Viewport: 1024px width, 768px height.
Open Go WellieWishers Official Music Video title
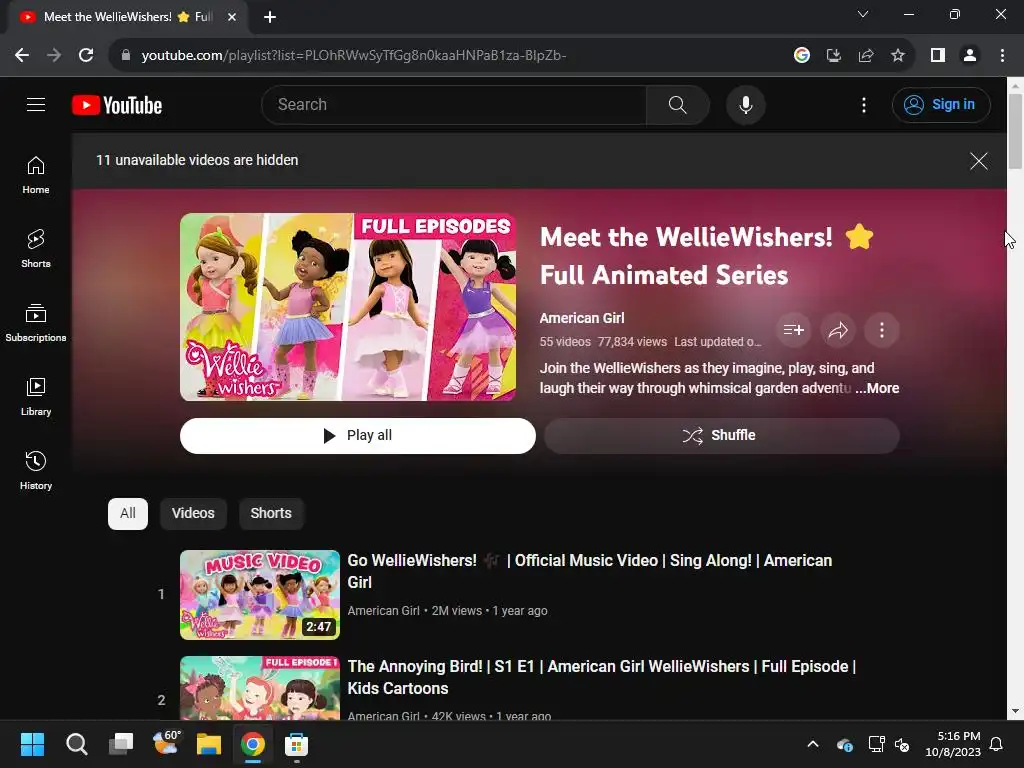tap(590, 571)
